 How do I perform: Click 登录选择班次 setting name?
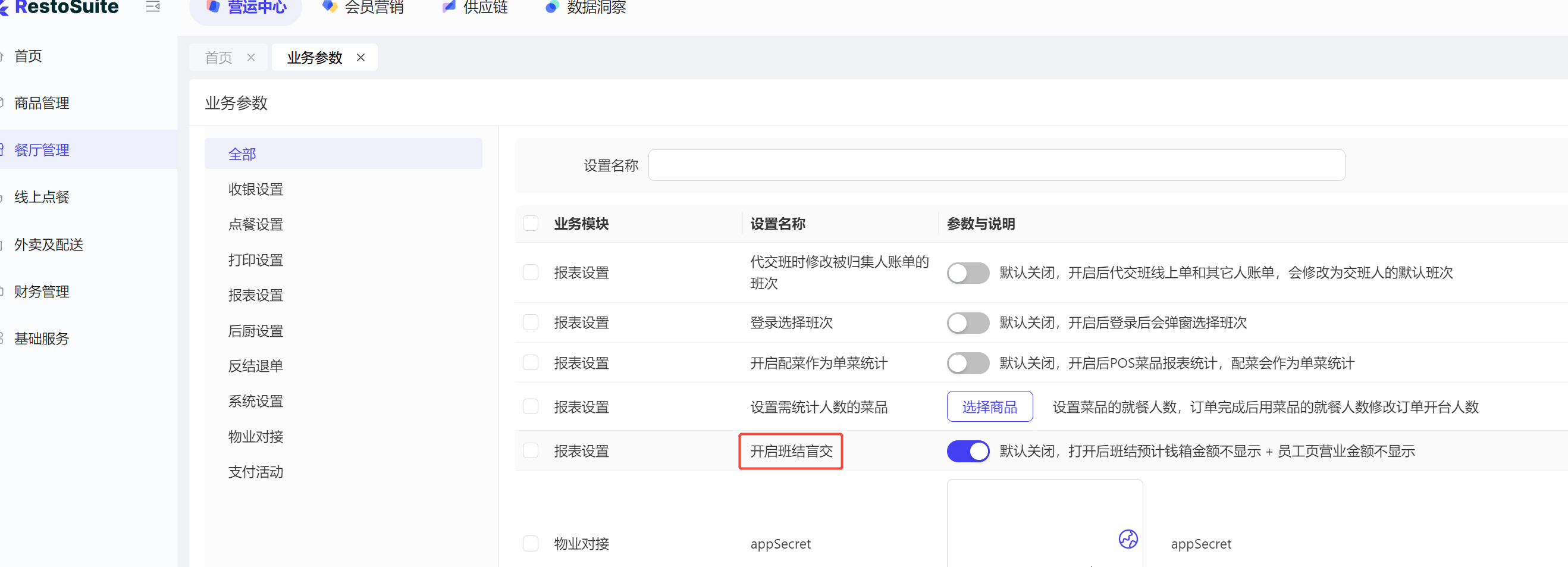791,323
